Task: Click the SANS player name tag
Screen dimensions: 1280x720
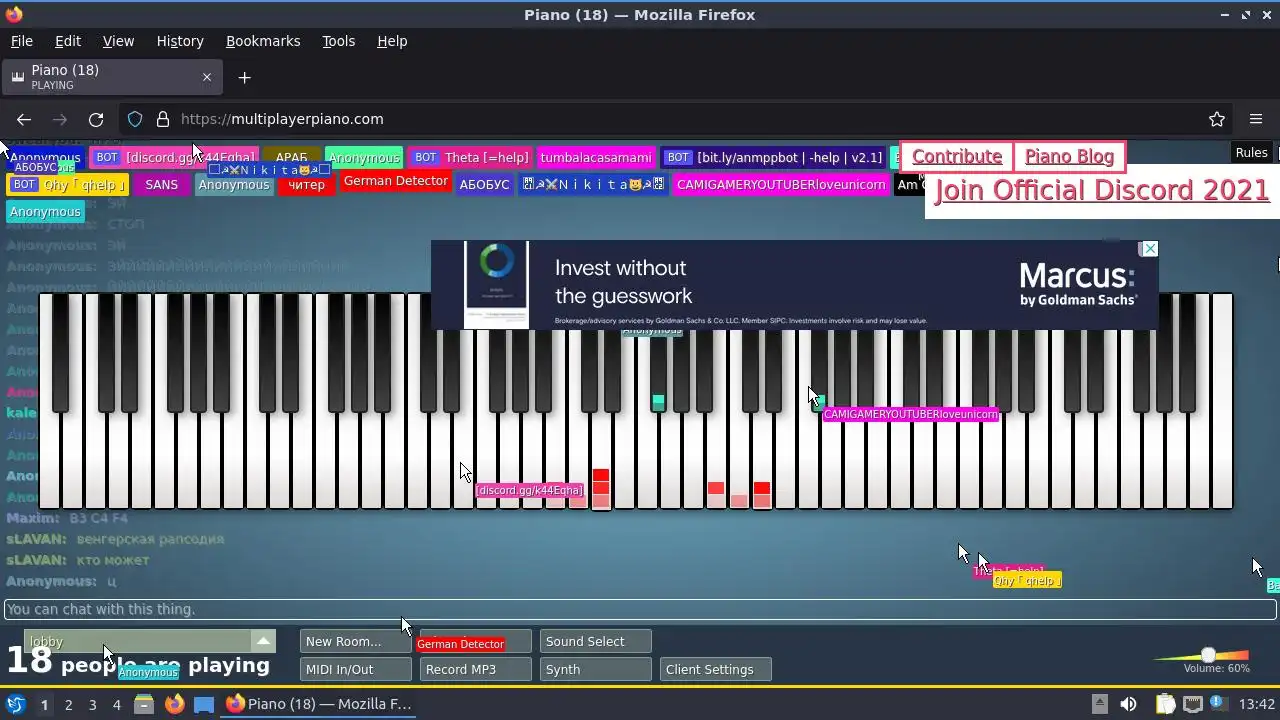Action: coord(161,185)
